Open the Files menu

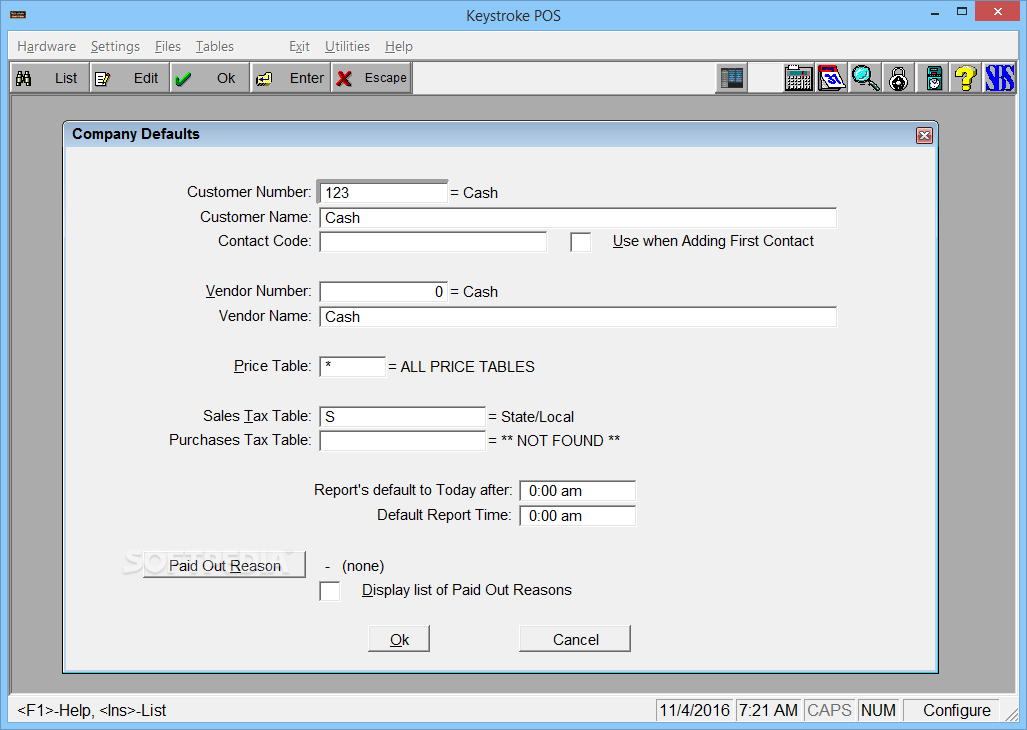168,46
